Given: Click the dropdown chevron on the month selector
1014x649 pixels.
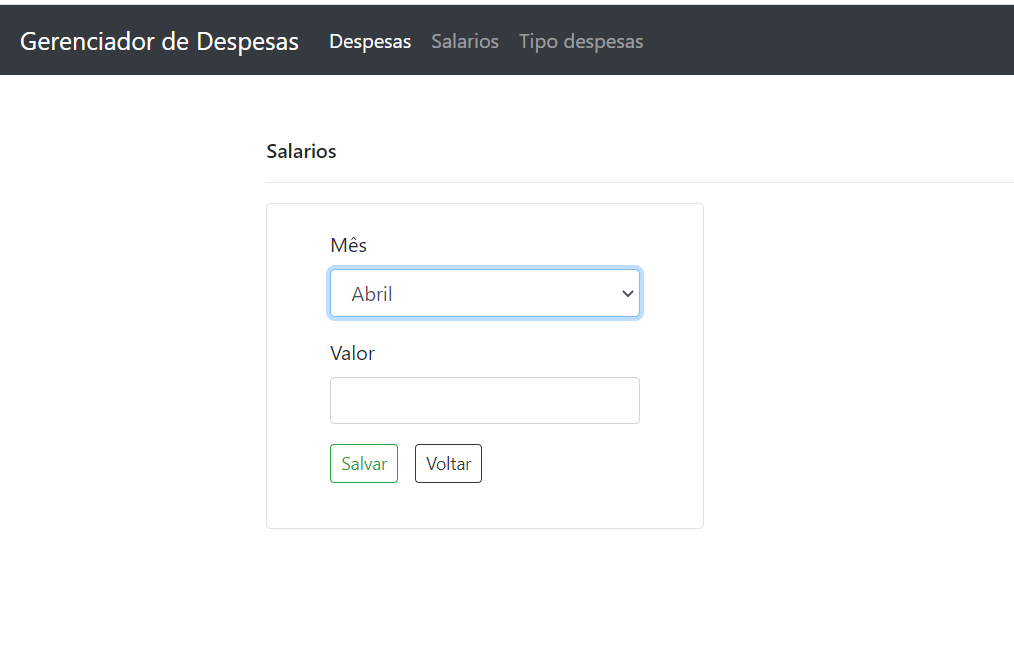Looking at the screenshot, I should [x=627, y=293].
